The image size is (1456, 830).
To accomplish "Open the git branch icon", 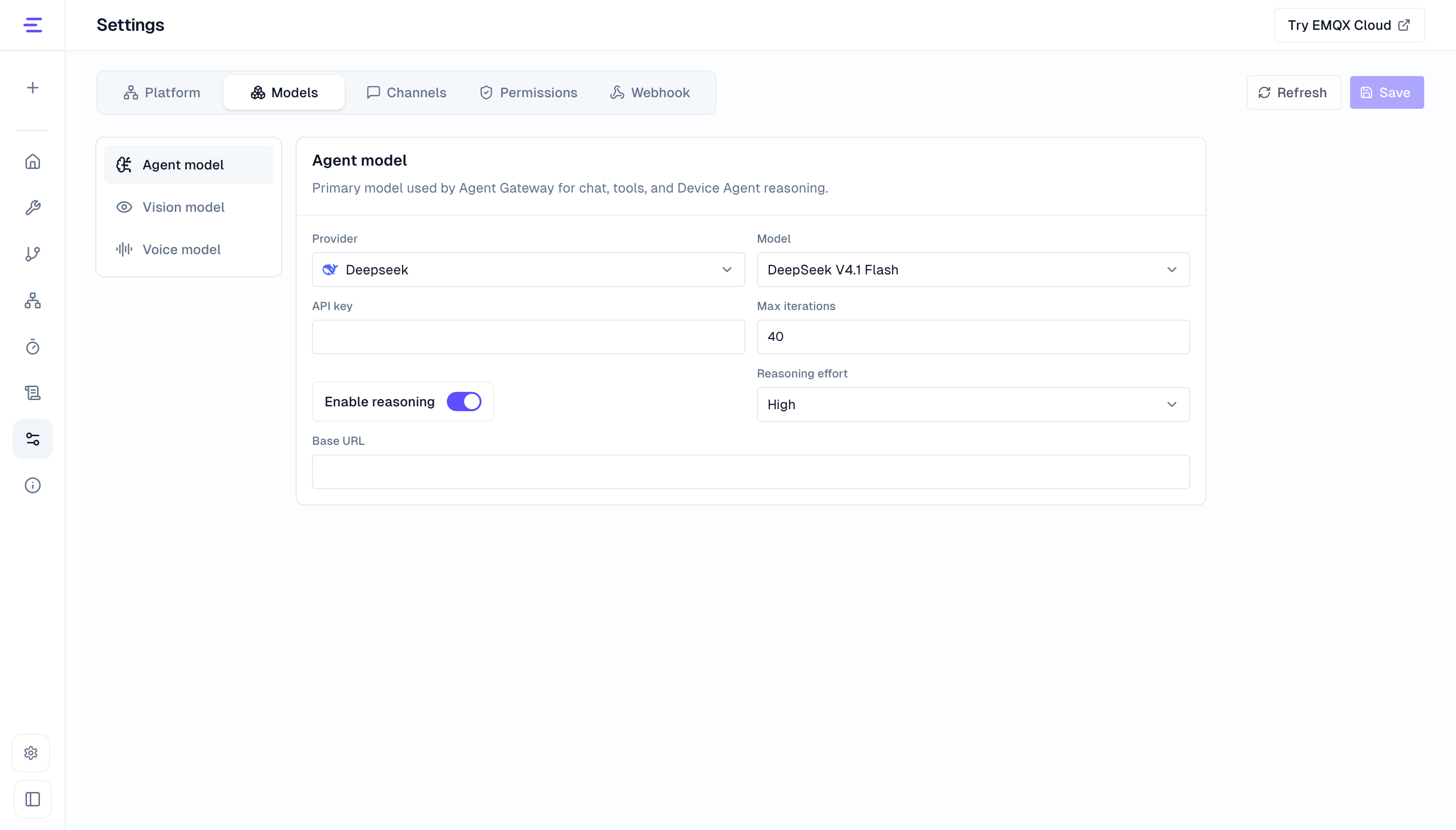I will point(32,254).
